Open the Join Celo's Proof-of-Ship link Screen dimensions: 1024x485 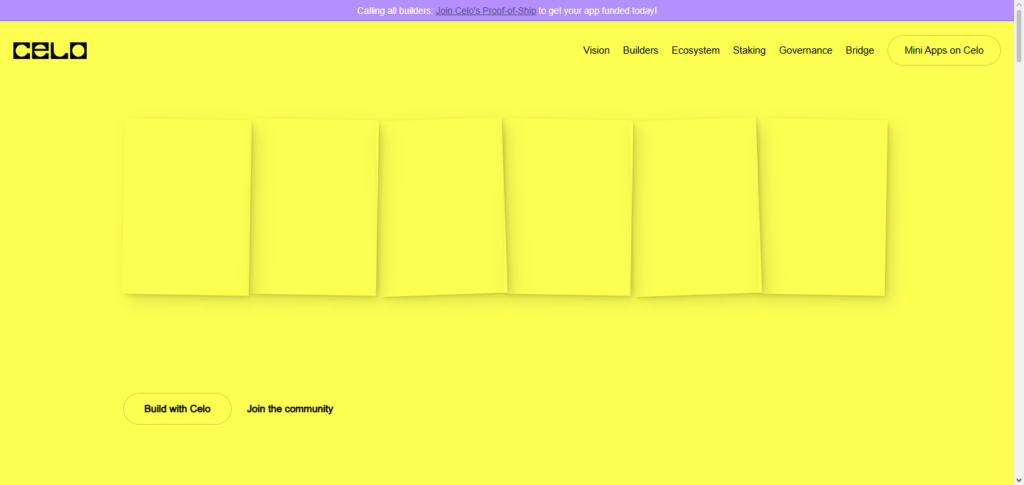(x=486, y=10)
